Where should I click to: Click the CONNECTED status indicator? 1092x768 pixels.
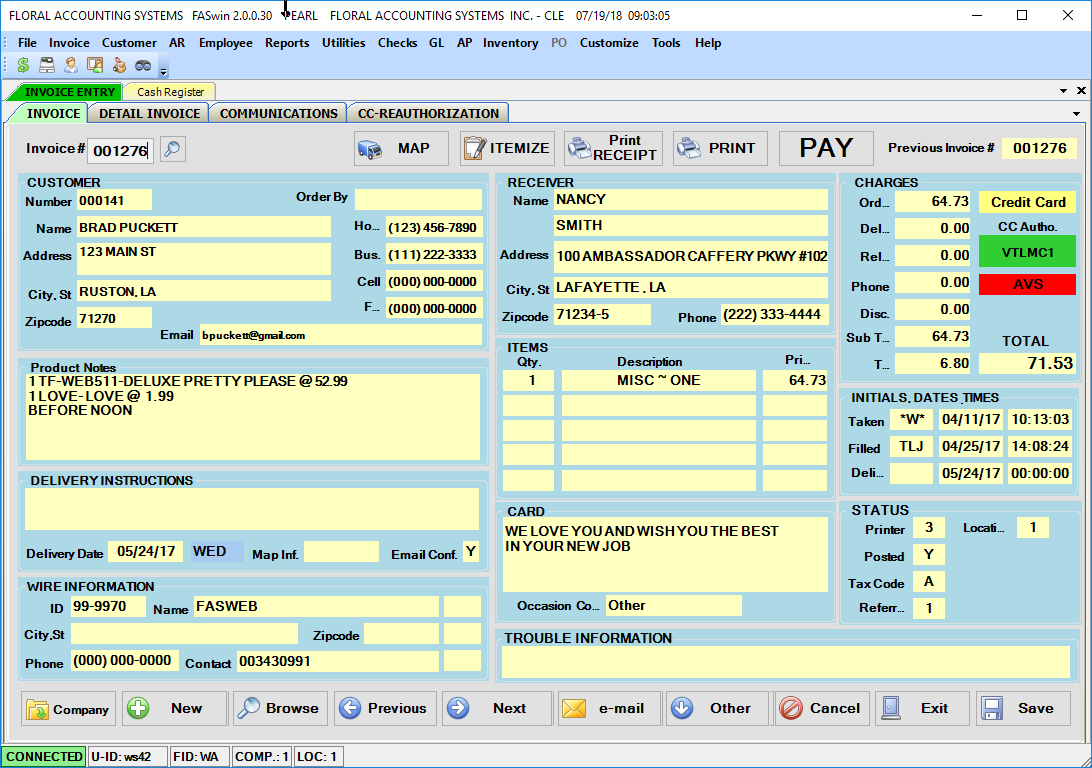[44, 757]
